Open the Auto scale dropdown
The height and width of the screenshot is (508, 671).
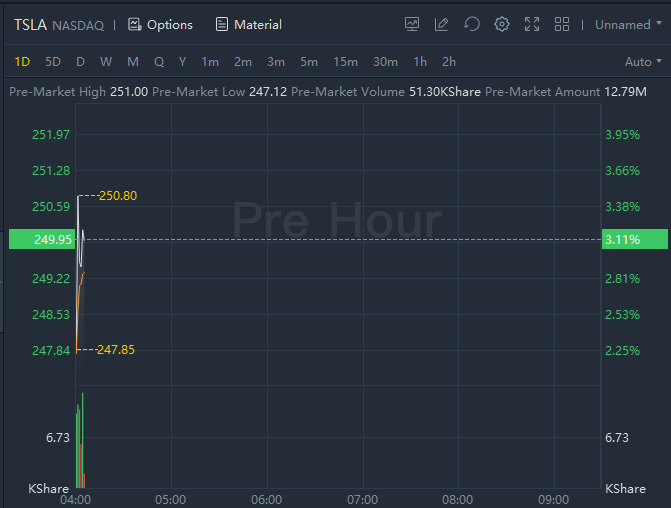[x=642, y=62]
